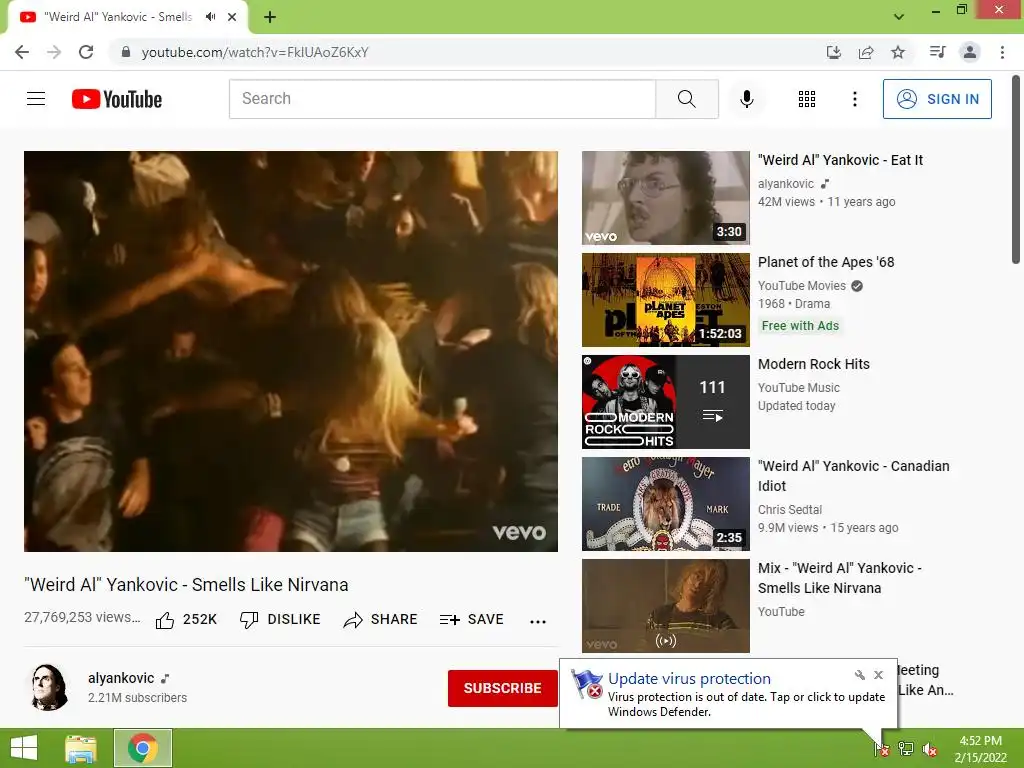Screen dimensions: 1024x768
Task: Open the YouTube hamburger guide menu
Action: (x=36, y=99)
